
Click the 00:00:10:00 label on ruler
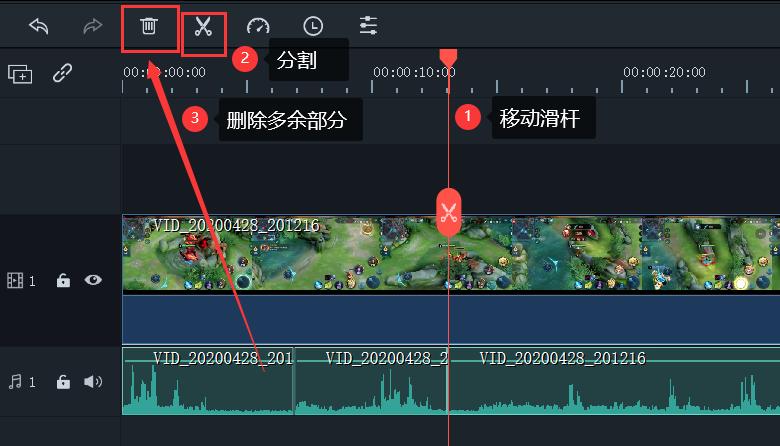point(414,72)
